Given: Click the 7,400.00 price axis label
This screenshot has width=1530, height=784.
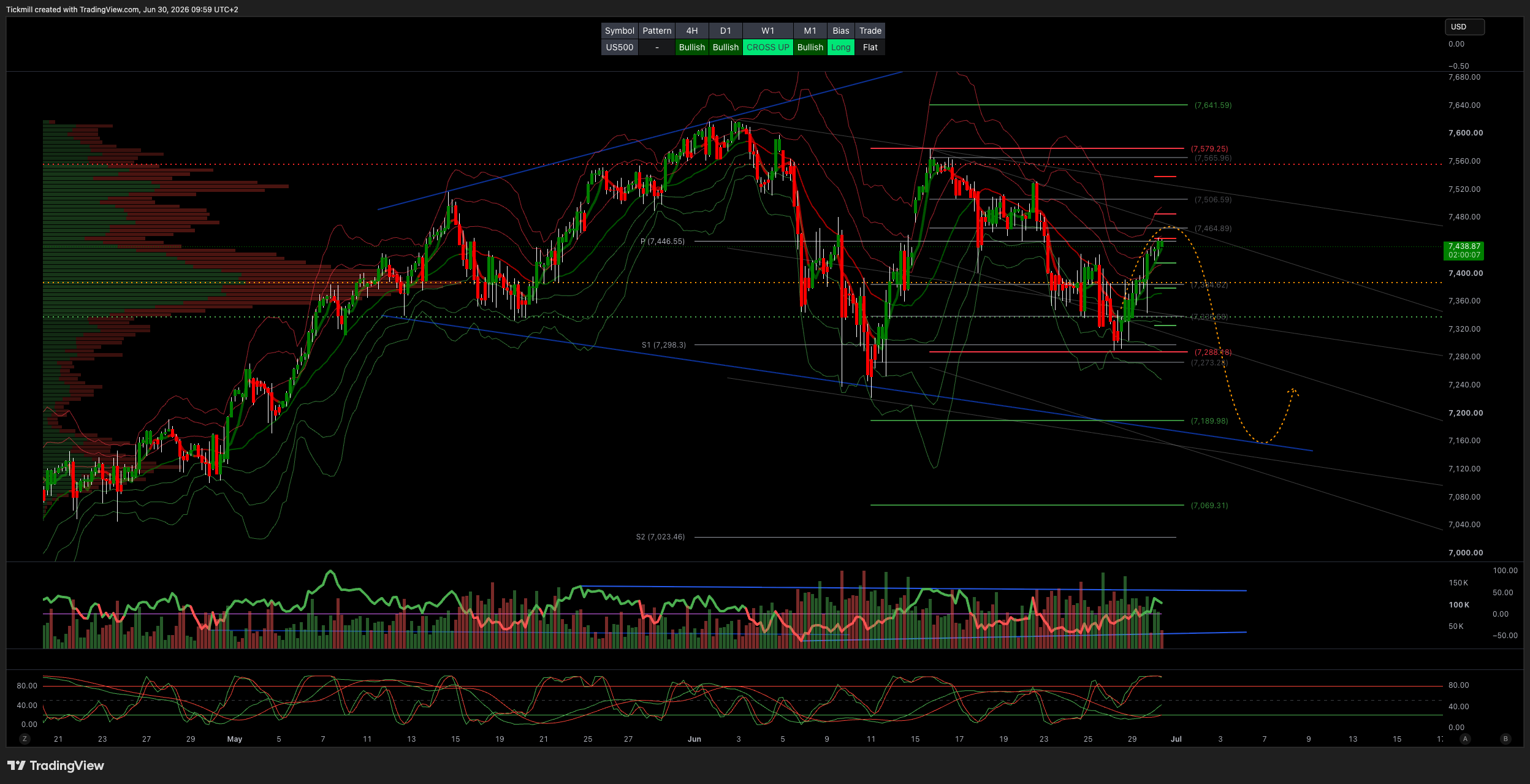Looking at the screenshot, I should click(1466, 273).
